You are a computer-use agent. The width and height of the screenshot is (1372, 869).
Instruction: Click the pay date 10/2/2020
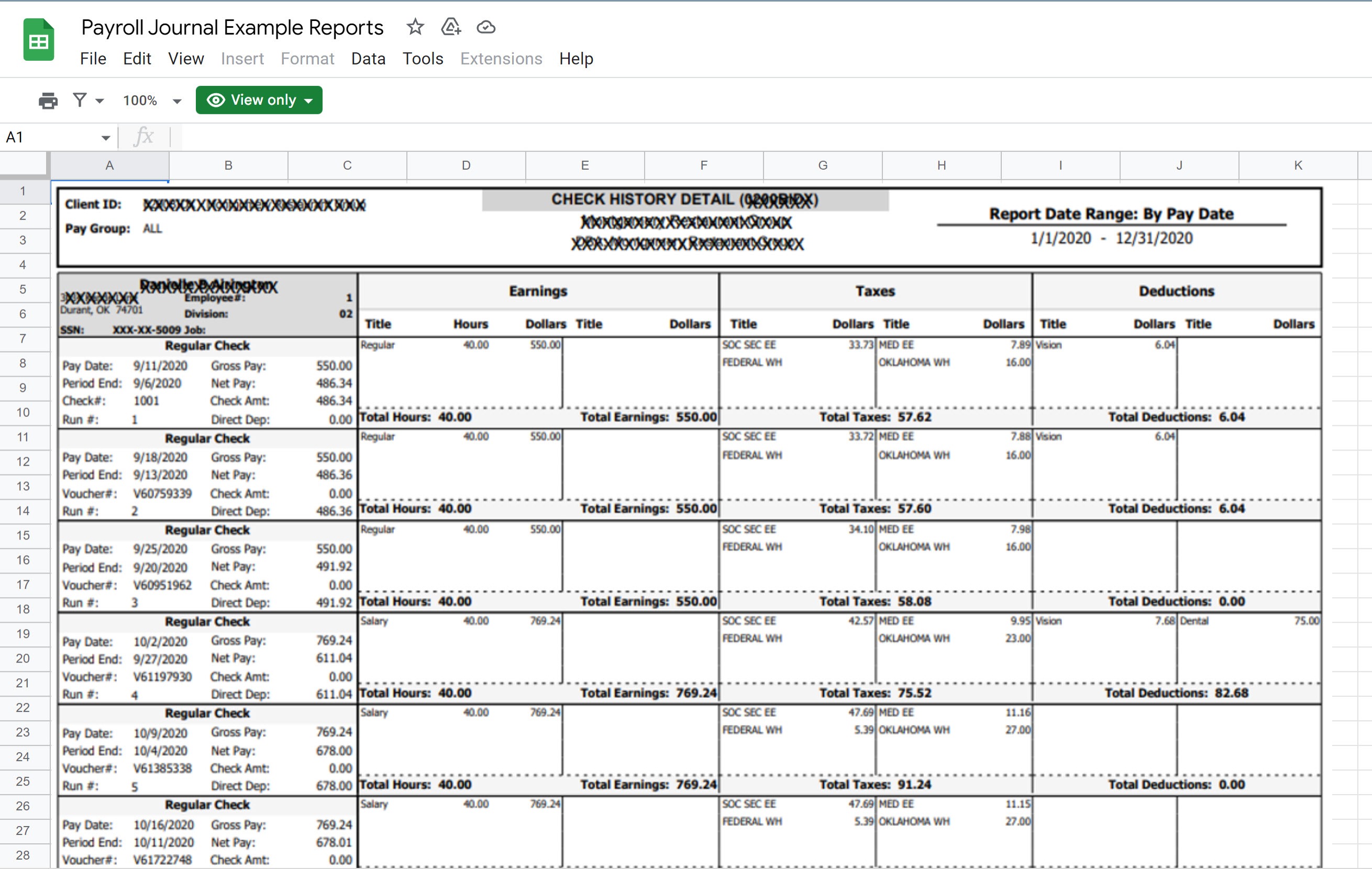(160, 642)
